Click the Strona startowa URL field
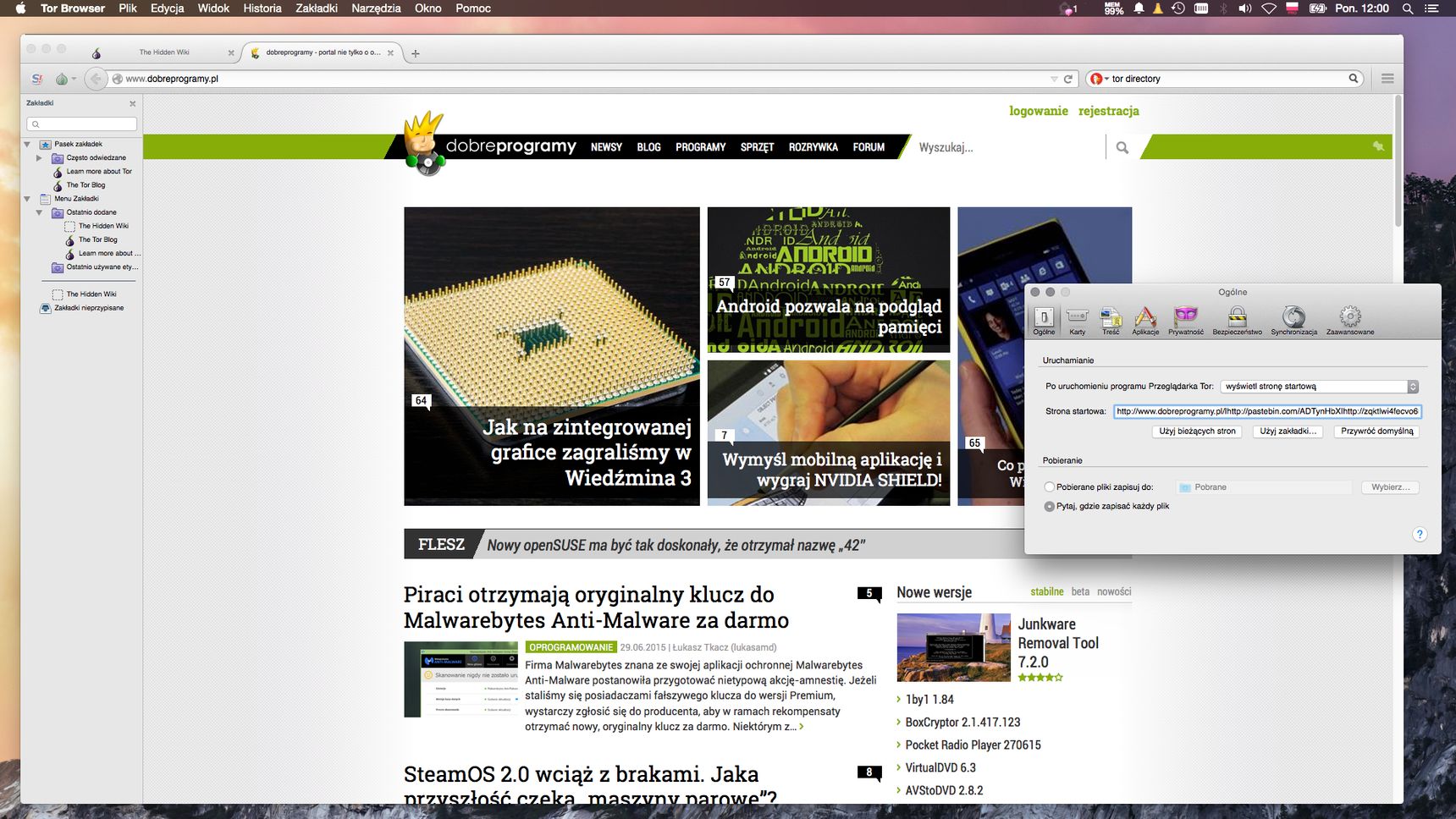 [1267, 411]
